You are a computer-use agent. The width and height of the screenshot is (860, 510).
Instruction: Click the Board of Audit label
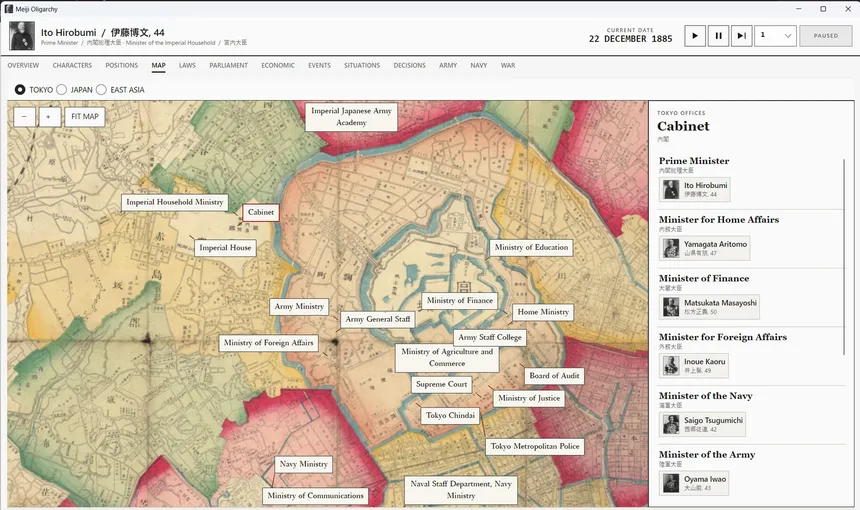(554, 376)
